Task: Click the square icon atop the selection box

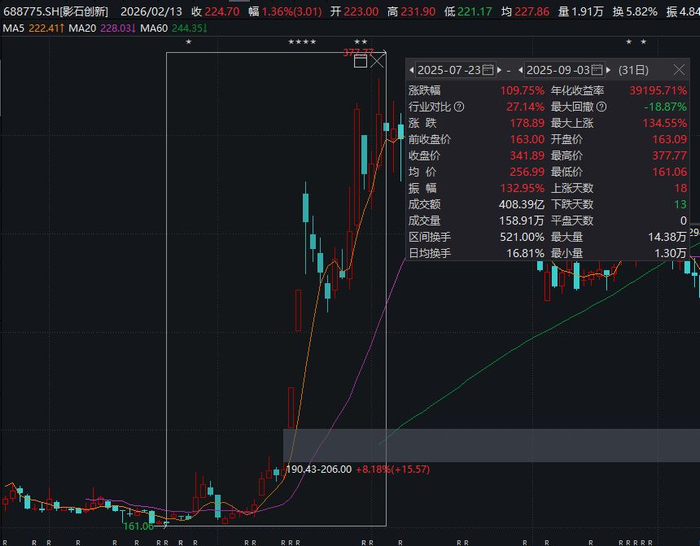Action: [360, 61]
